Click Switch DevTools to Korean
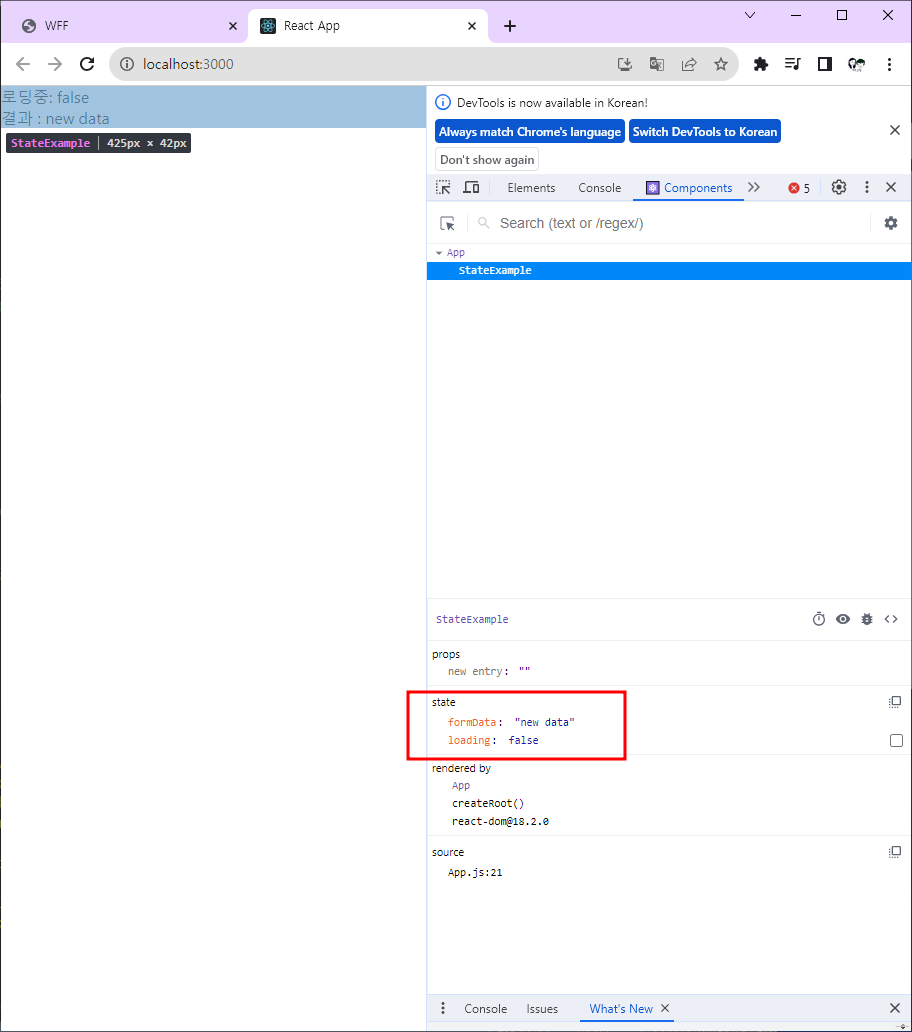Image resolution: width=912 pixels, height=1032 pixels. [705, 132]
